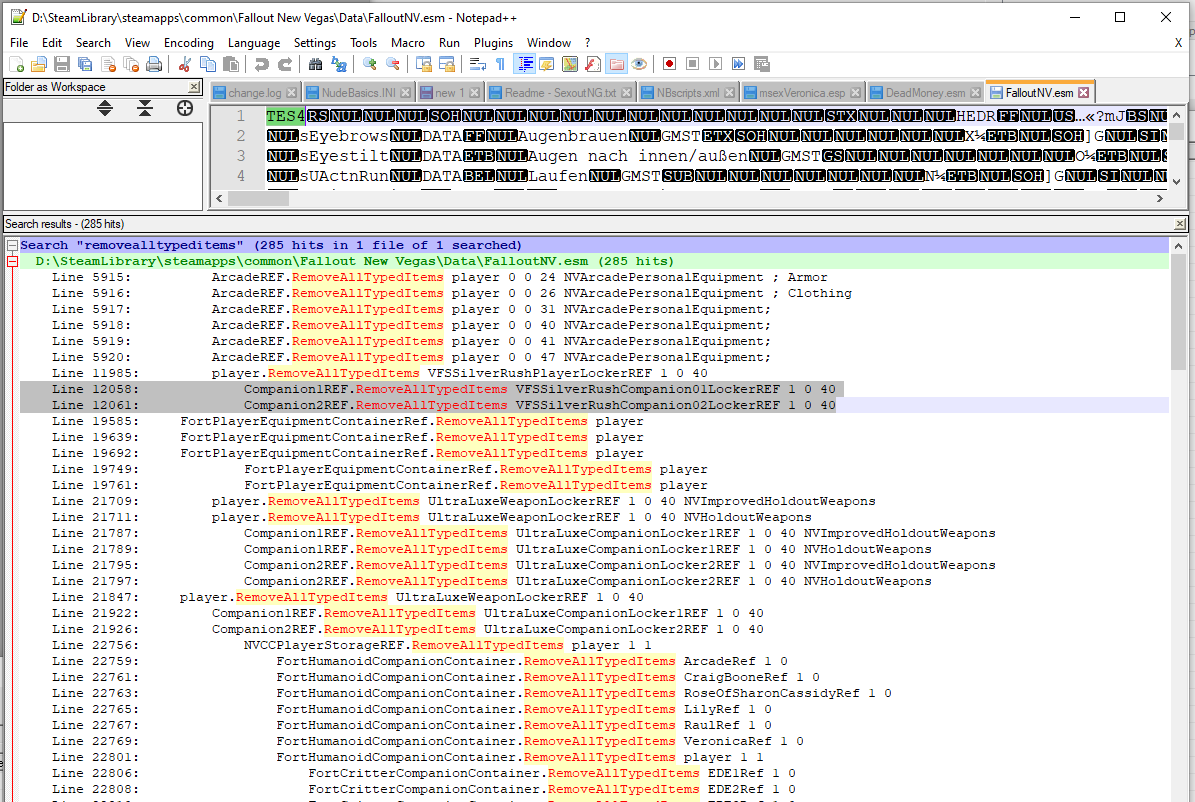Click the Save All icon
Viewport: 1195px width, 802px height.
point(85,64)
